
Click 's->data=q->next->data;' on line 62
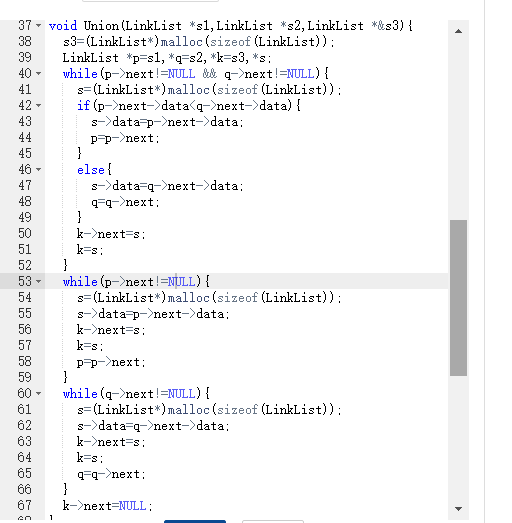click(x=153, y=426)
